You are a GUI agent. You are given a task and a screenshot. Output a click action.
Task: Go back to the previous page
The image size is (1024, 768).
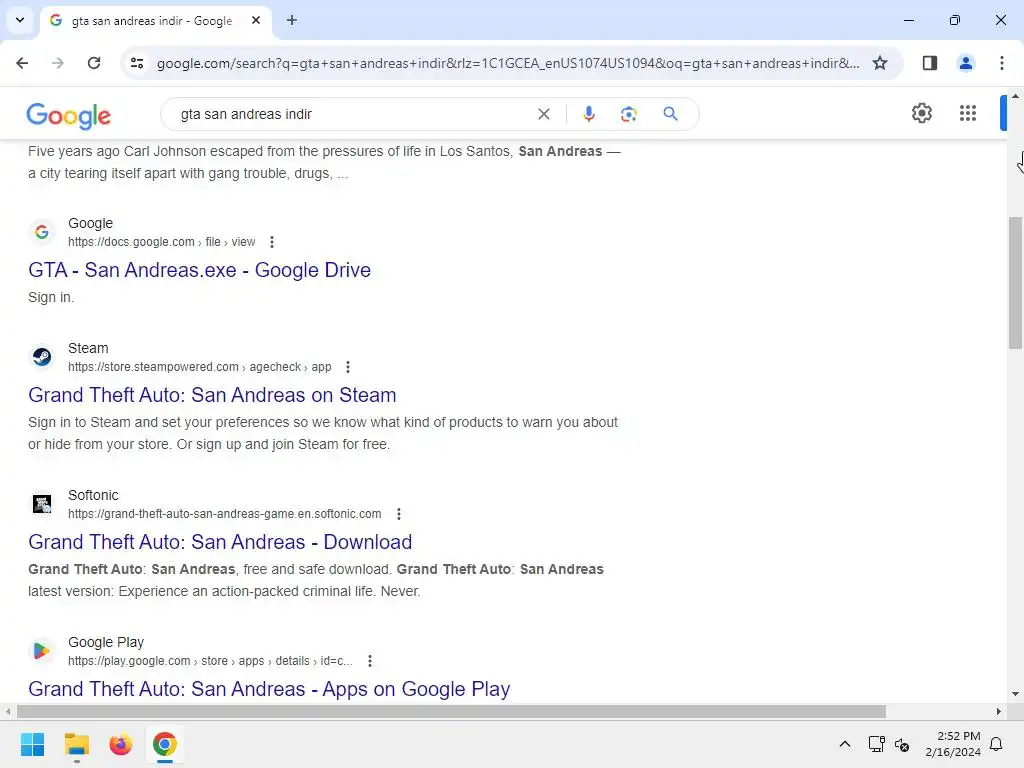22,63
